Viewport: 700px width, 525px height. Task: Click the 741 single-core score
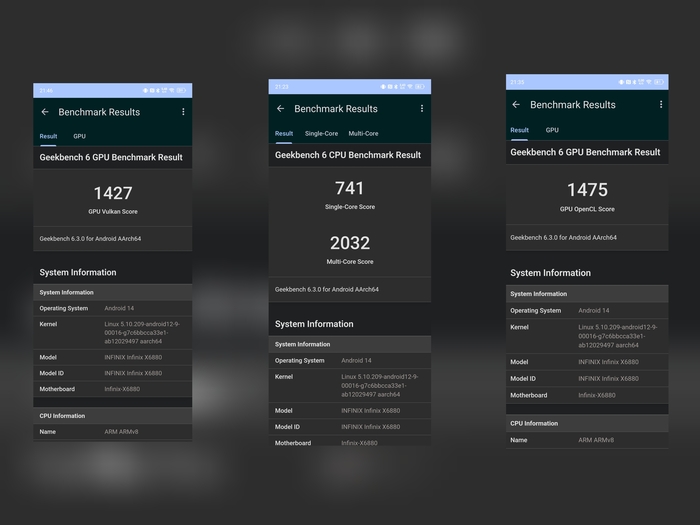(350, 188)
